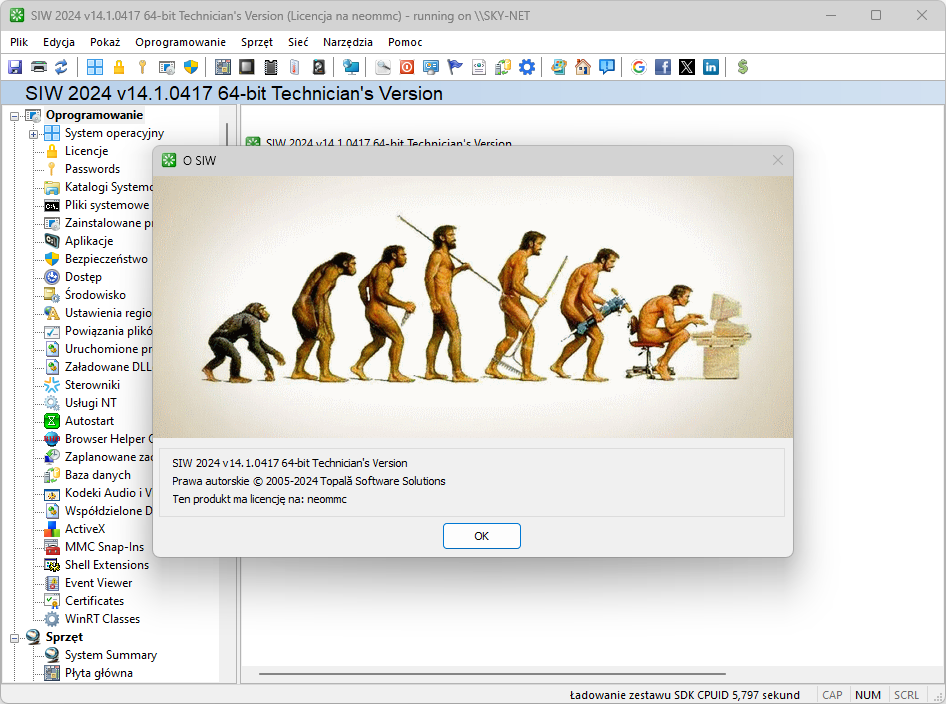This screenshot has width=946, height=704.
Task: Select Passwords in the tree
Action: tap(92, 169)
